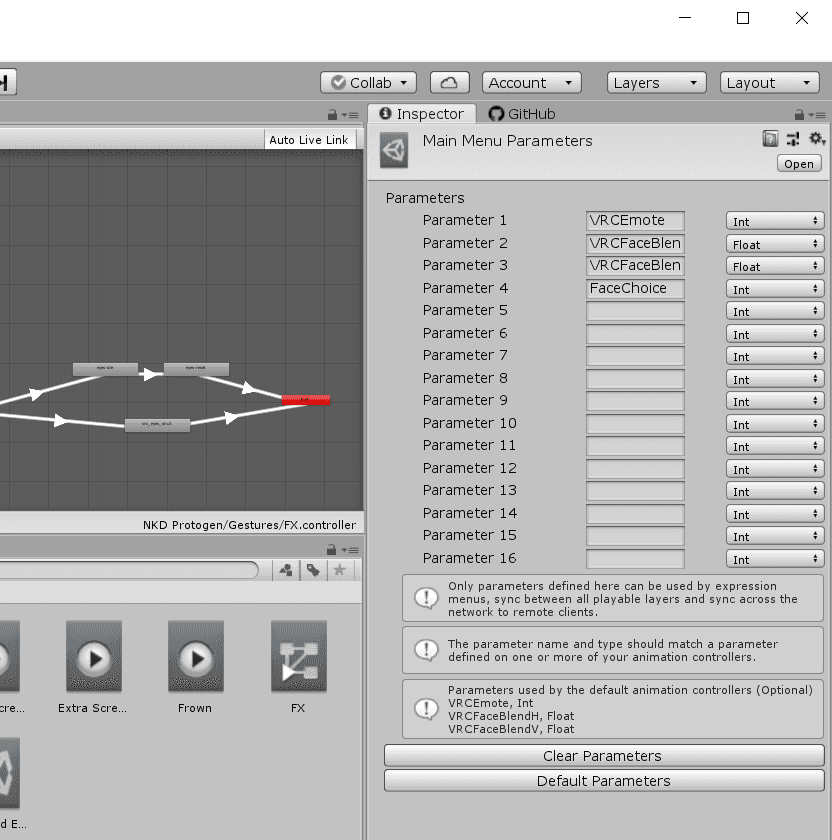Open Parameter 4 type dropdown

775,289
